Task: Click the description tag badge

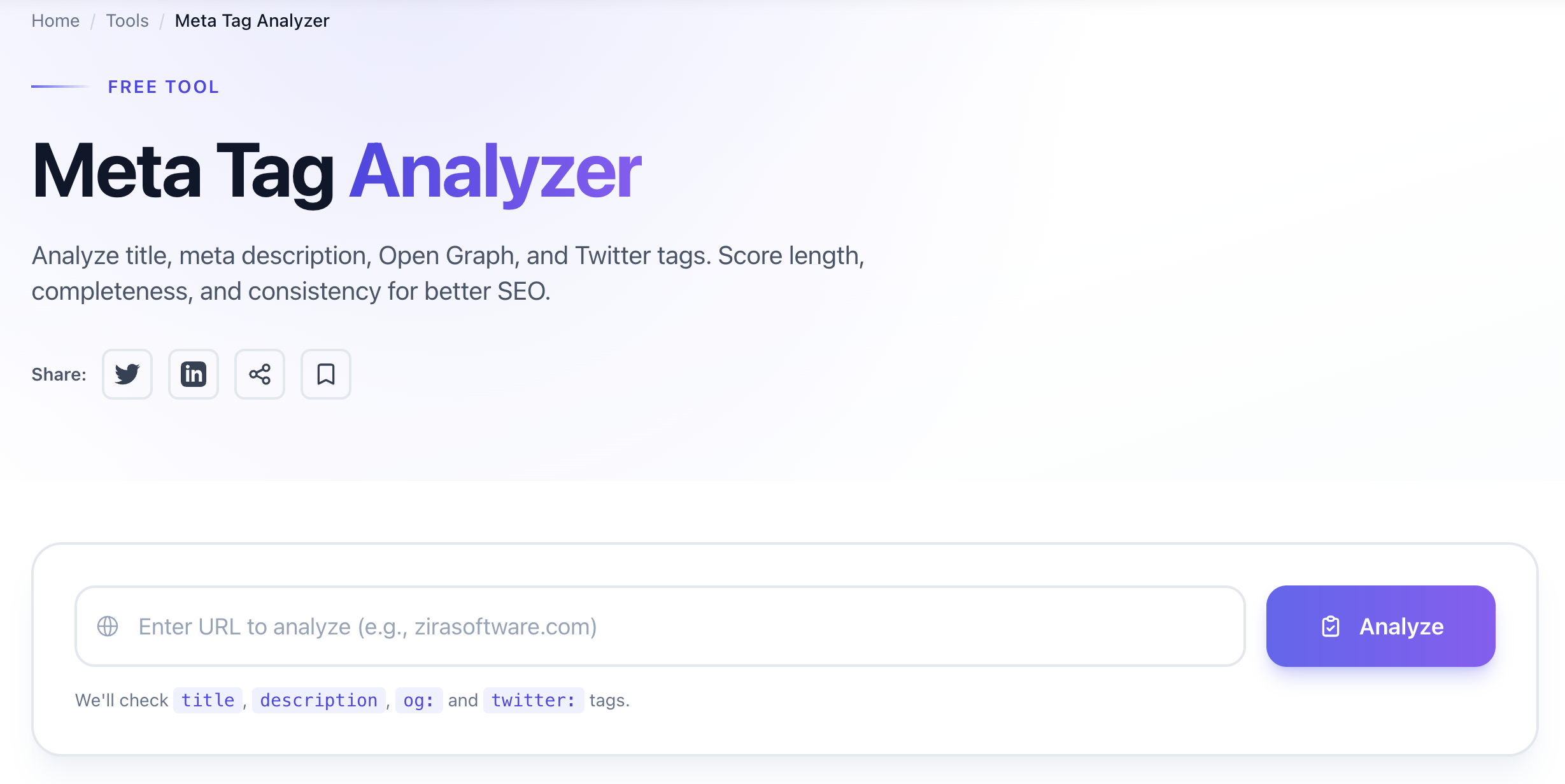Action: 318,700
